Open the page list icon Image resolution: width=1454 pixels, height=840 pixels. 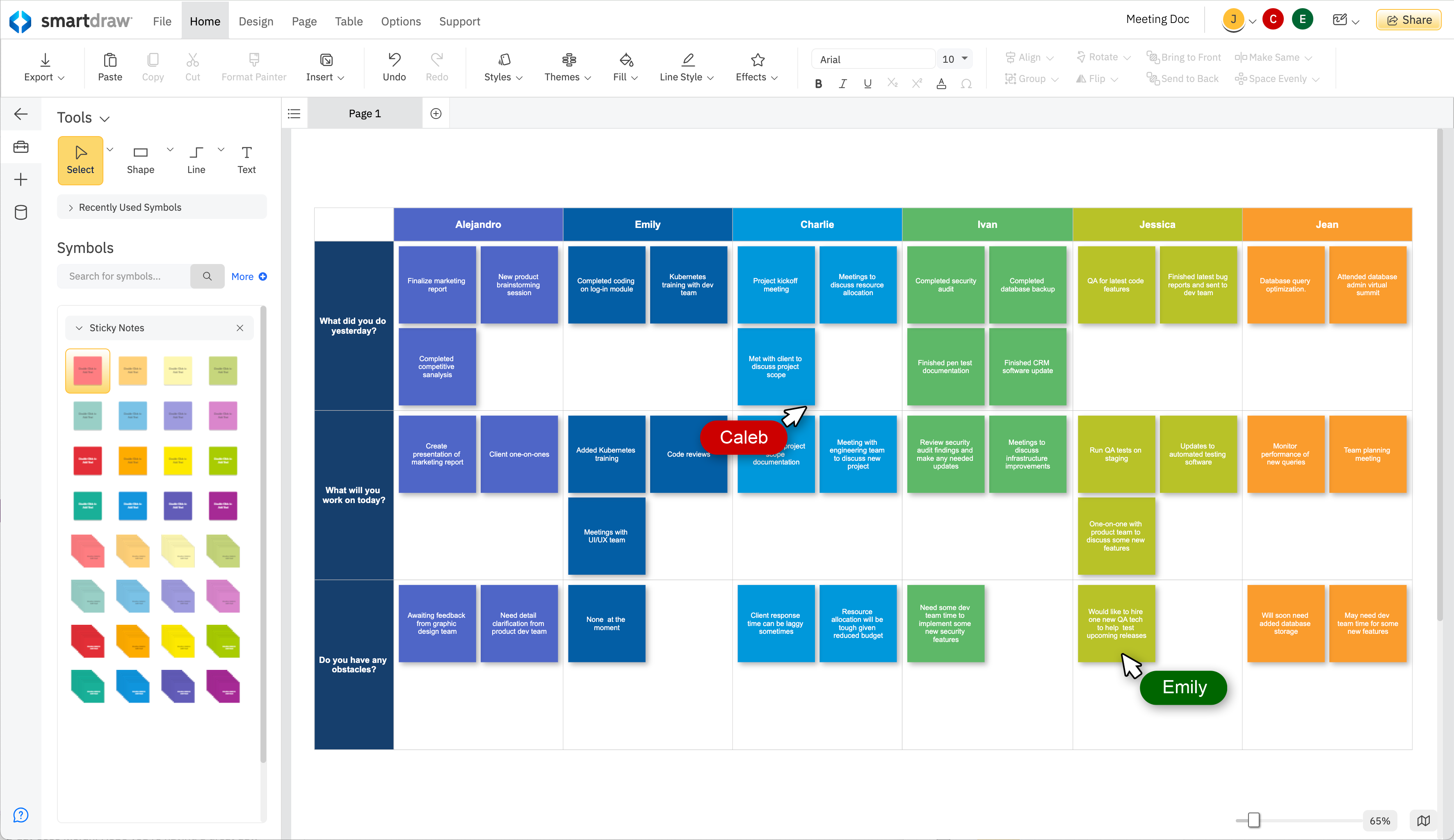(294, 114)
